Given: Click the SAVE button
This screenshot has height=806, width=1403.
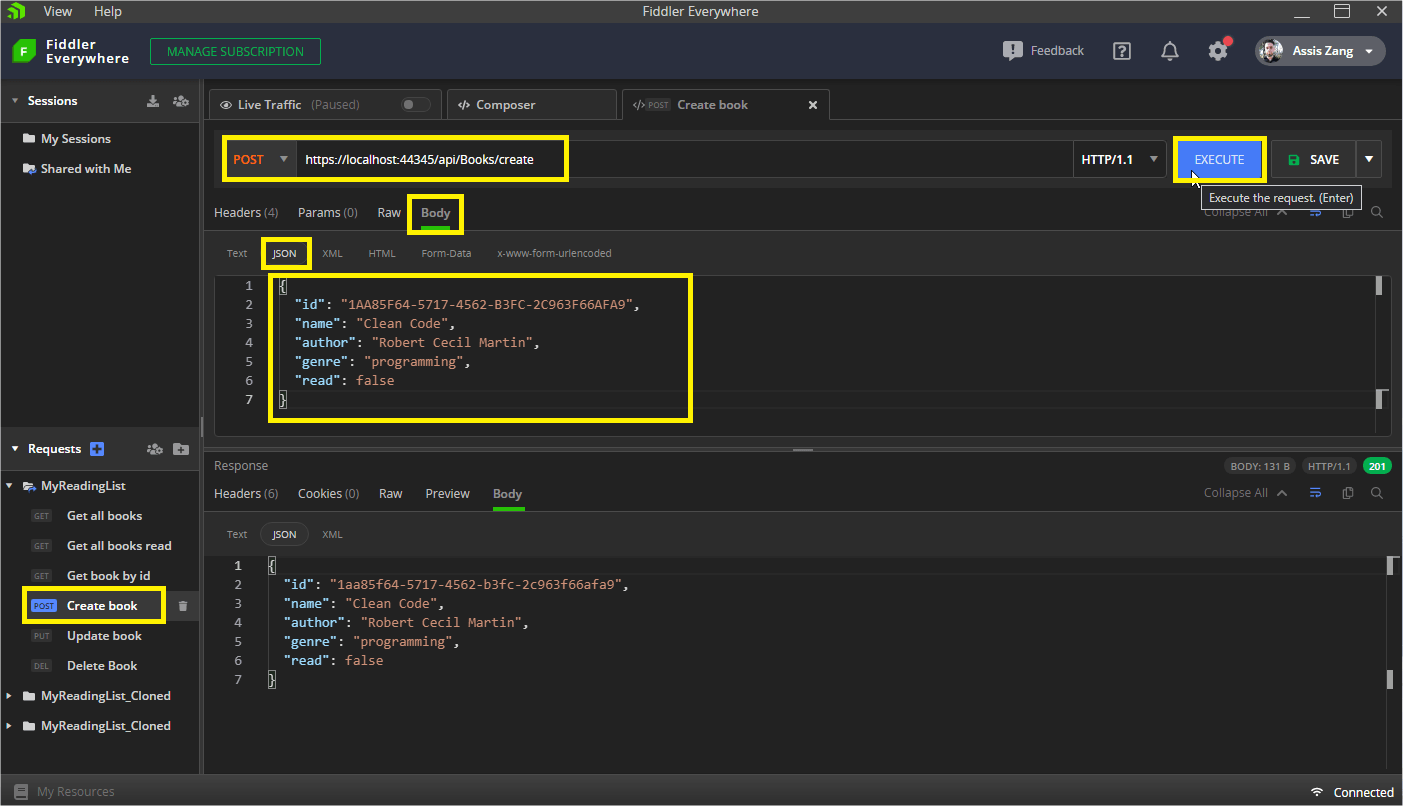Looking at the screenshot, I should [x=1313, y=160].
